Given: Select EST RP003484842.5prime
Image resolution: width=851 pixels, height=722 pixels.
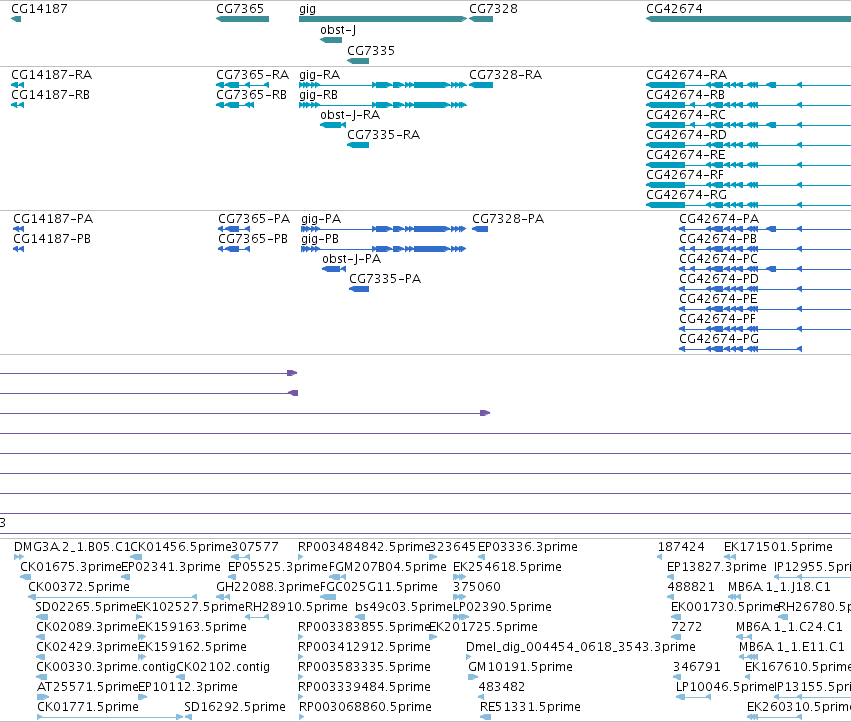Looking at the screenshot, I should point(364,547).
